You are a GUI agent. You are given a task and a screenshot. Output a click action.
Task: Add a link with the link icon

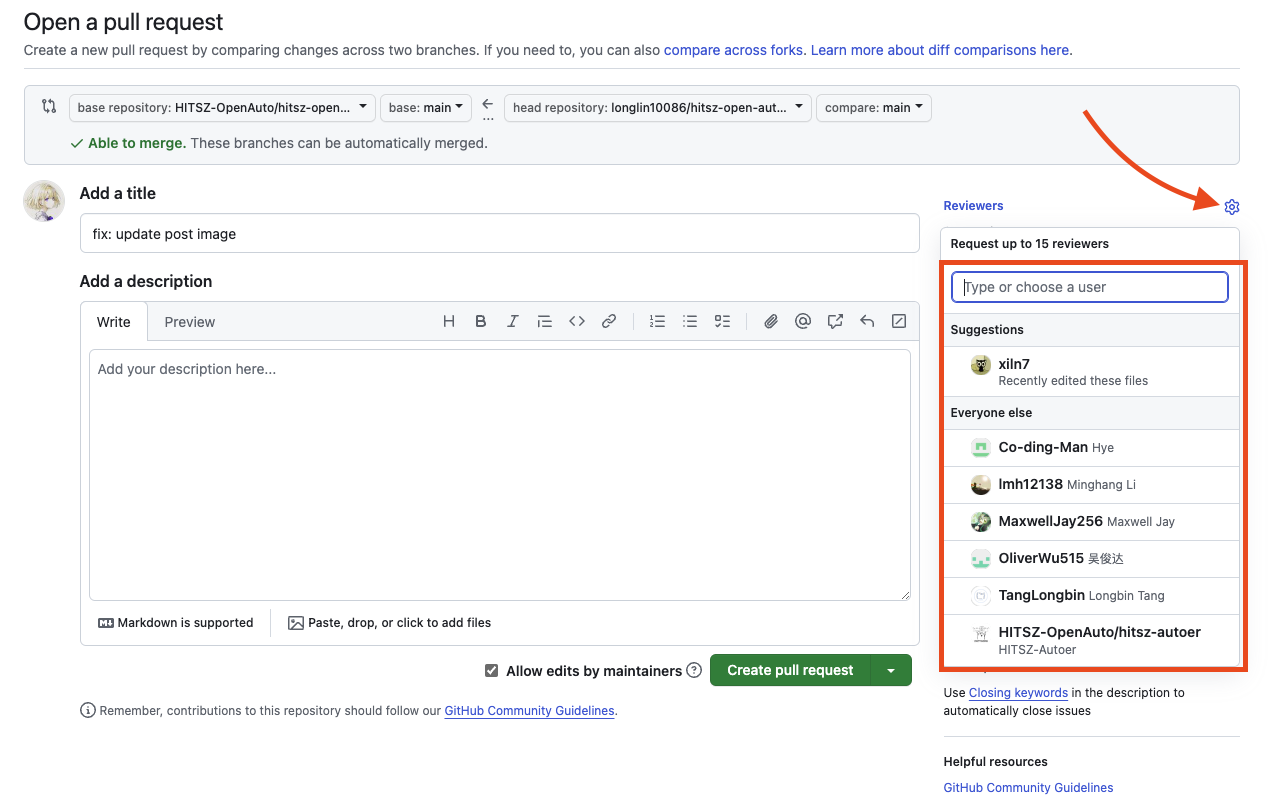[609, 321]
